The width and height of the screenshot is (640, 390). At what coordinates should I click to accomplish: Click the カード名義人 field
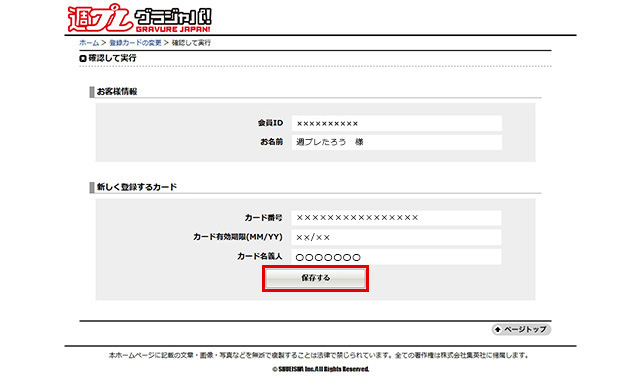point(396,257)
